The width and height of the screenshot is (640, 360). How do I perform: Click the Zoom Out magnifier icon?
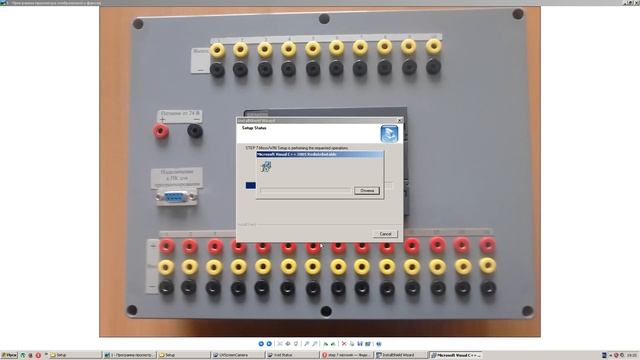tap(314, 344)
